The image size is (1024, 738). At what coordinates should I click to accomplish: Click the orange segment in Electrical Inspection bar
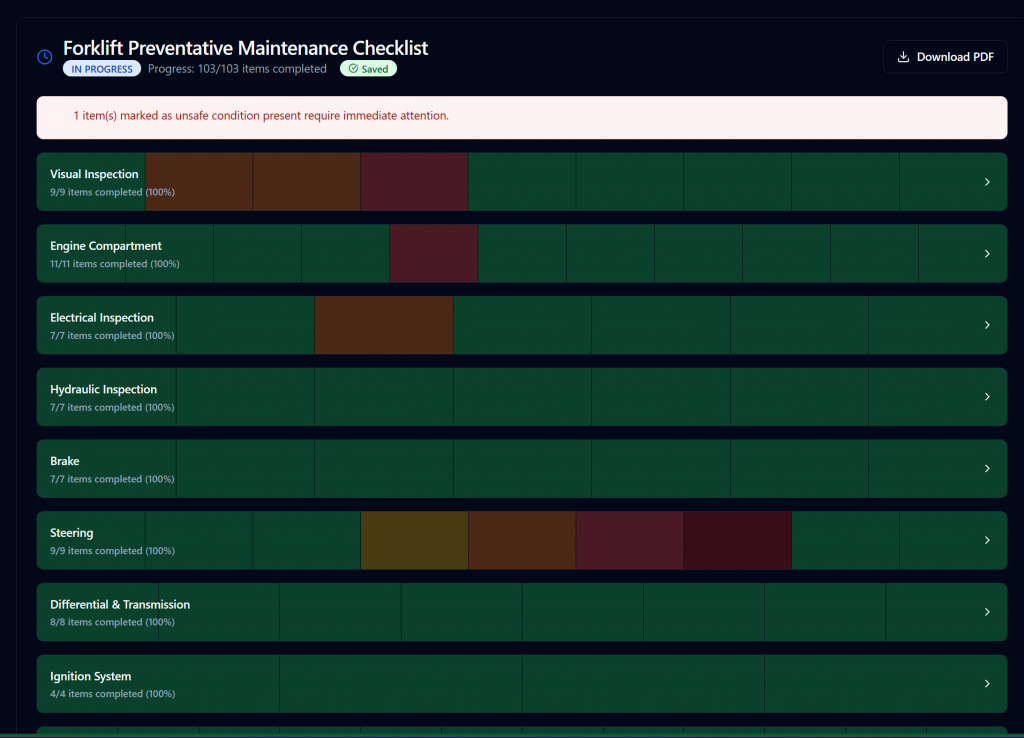click(x=383, y=325)
